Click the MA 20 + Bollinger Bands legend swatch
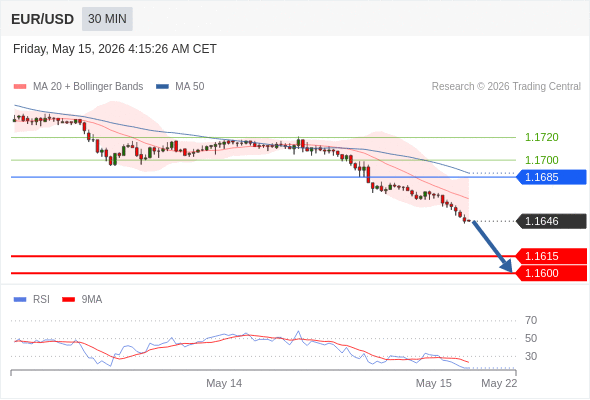Viewport: 590px width, 400px height. pyautogui.click(x=20, y=87)
